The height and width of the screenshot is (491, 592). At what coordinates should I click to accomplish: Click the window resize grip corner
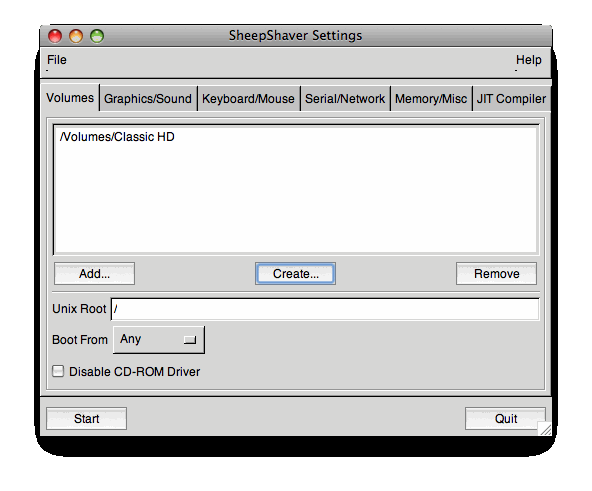[x=545, y=429]
